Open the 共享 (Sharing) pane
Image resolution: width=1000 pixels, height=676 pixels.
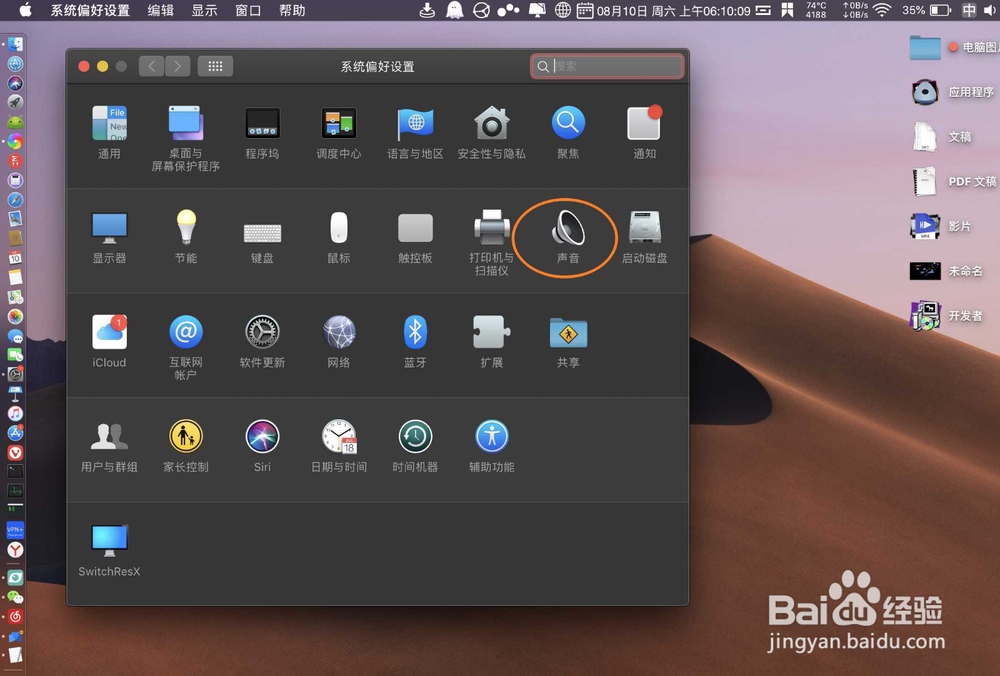(x=568, y=341)
